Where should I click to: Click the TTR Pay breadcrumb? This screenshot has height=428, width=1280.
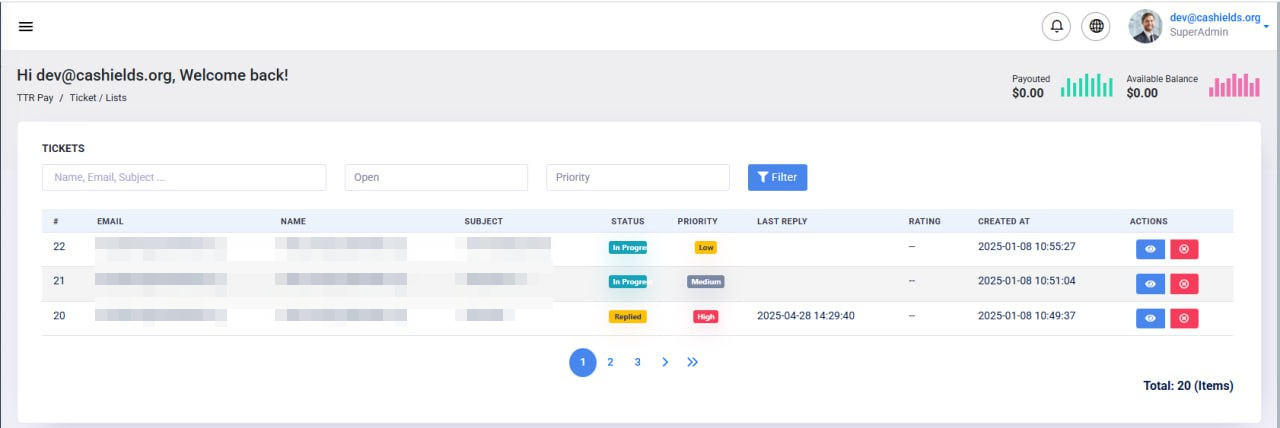click(35, 98)
